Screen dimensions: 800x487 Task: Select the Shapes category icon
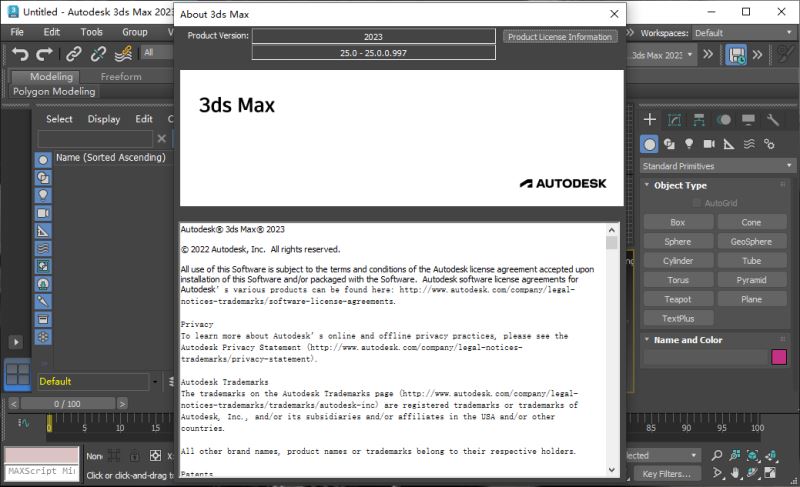(669, 144)
